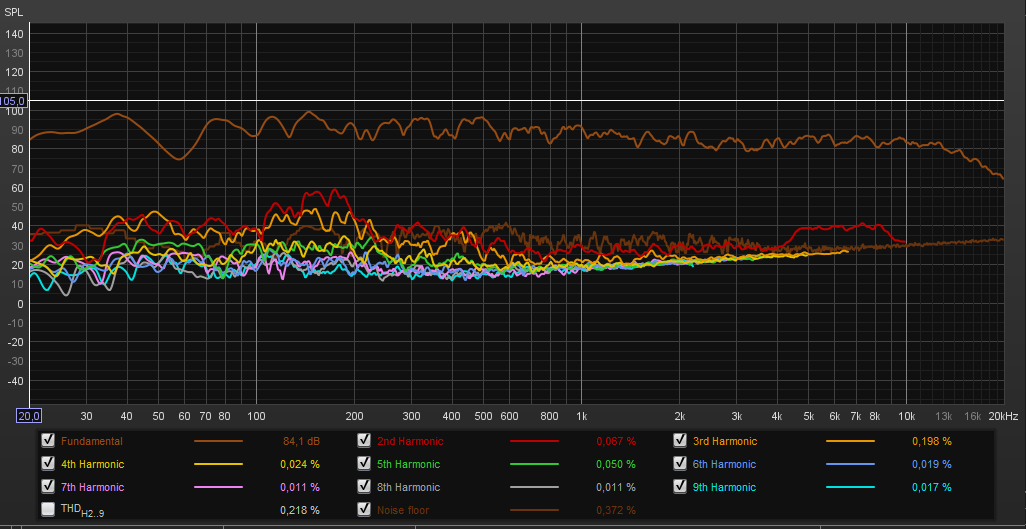Viewport: 1026px width, 529px height.
Task: Click the Fundamental 84,1 dB readout
Action: pyautogui.click(x=300, y=441)
